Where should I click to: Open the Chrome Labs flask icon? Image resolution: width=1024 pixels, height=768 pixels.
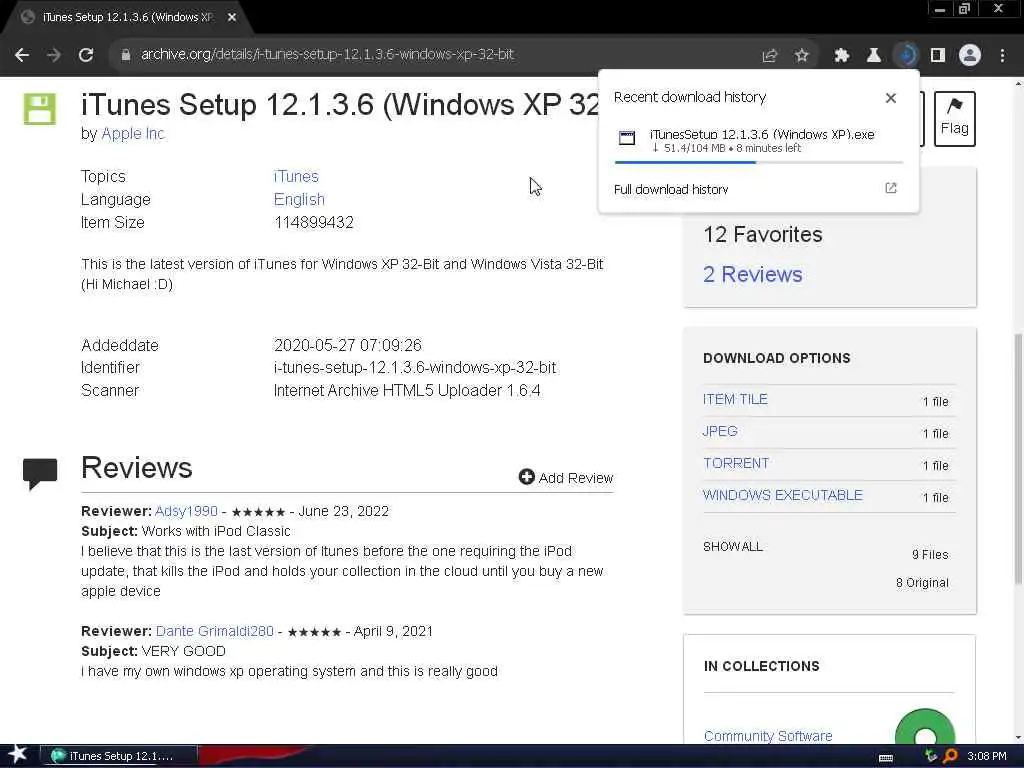[x=873, y=56]
